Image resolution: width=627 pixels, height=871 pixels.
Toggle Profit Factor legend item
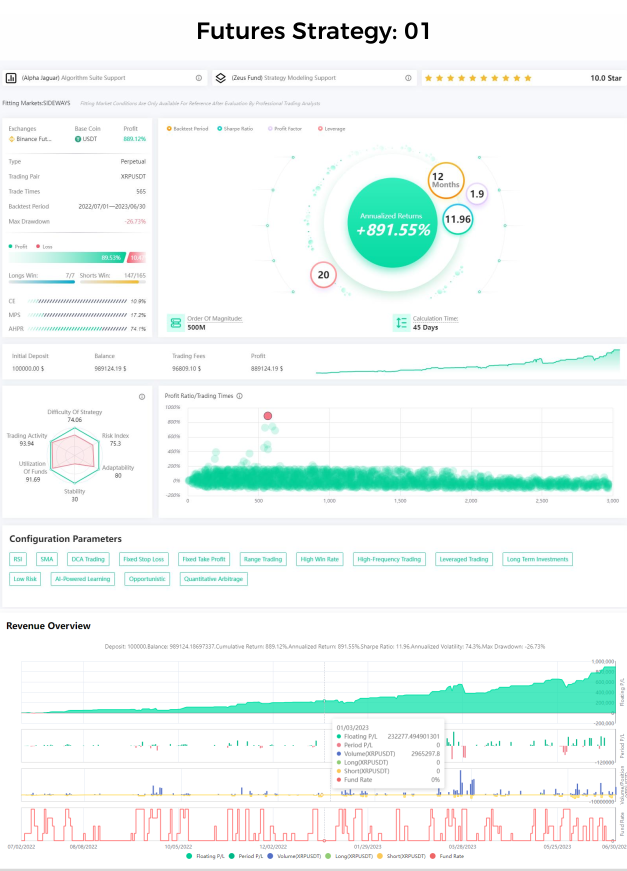coord(285,129)
